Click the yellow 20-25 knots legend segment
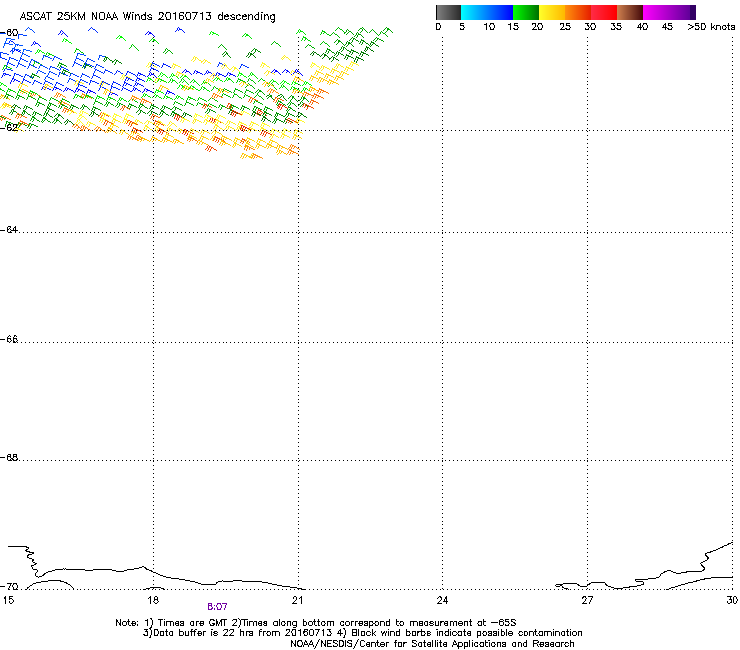This screenshot has width=740, height=650. pos(552,12)
